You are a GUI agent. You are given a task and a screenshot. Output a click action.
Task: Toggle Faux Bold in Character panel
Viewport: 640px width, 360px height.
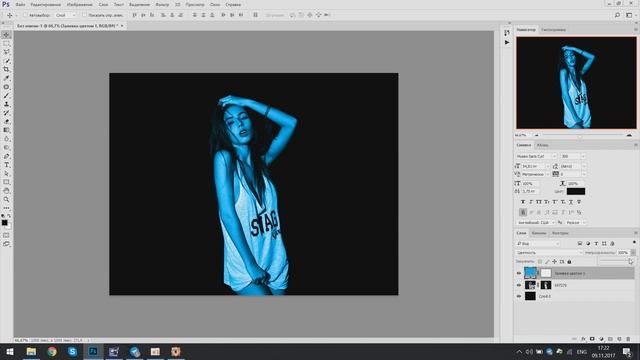tap(523, 202)
